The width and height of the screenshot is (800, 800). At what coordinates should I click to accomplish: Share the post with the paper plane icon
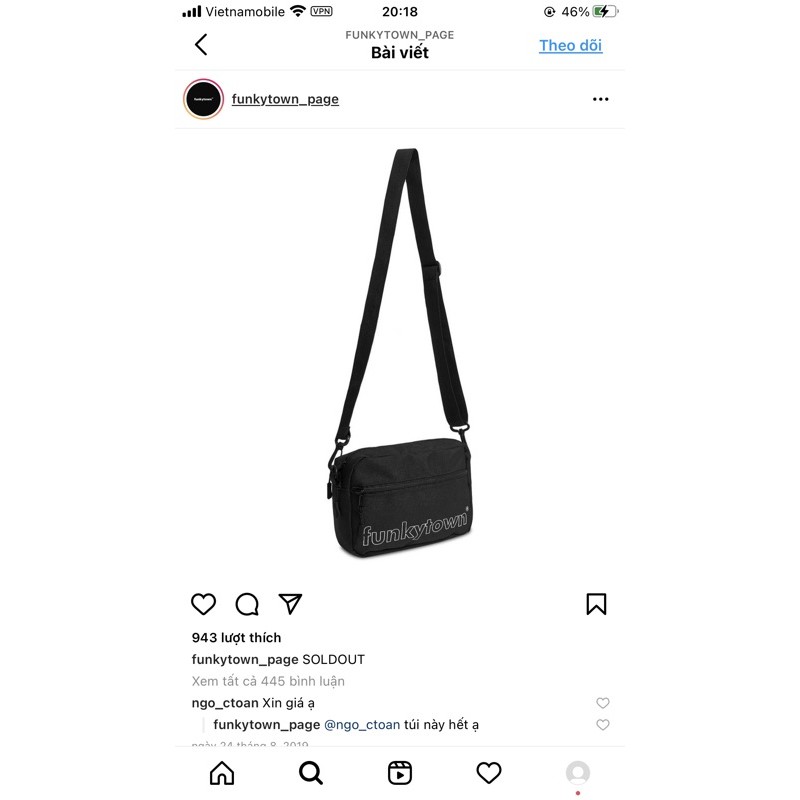(290, 604)
